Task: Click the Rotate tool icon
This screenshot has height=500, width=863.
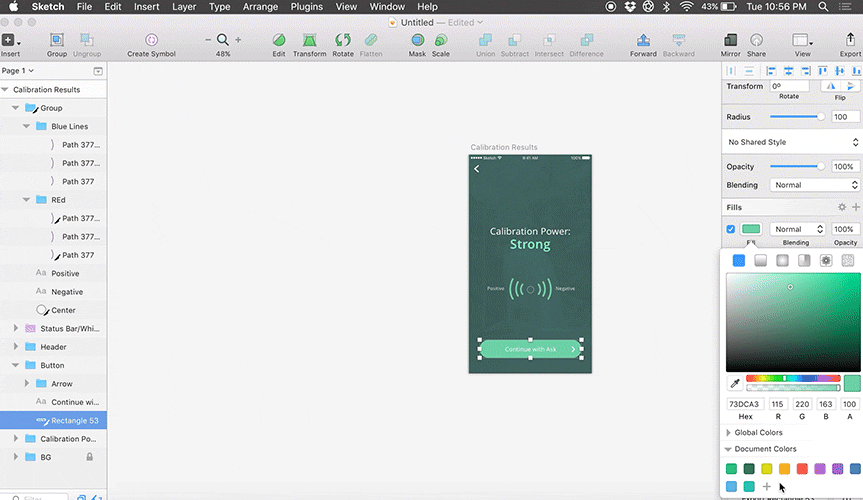Action: click(343, 40)
